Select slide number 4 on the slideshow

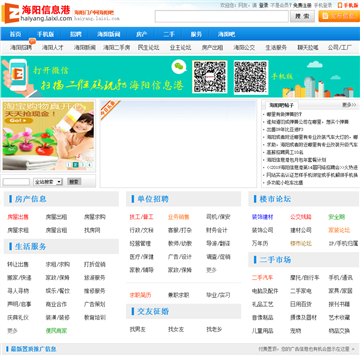[89, 164]
